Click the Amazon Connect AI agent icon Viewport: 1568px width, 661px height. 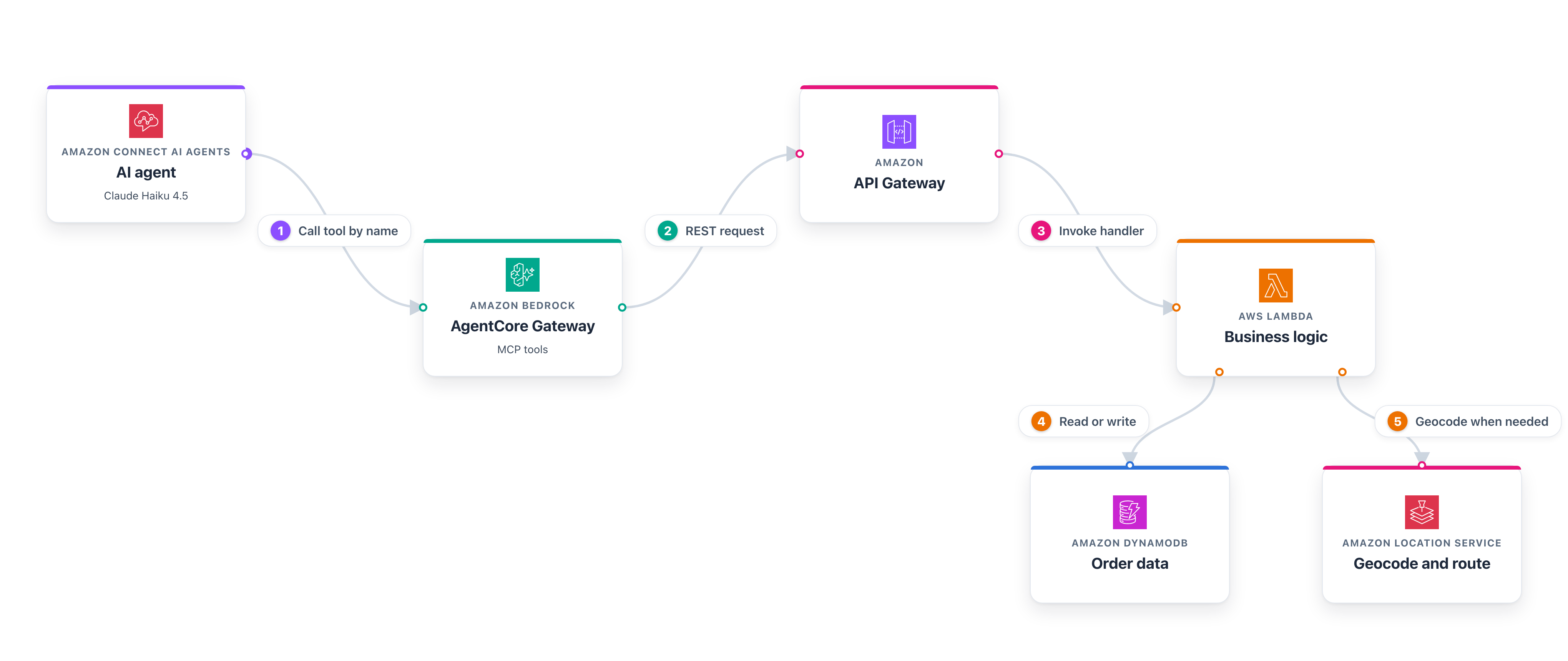(146, 121)
